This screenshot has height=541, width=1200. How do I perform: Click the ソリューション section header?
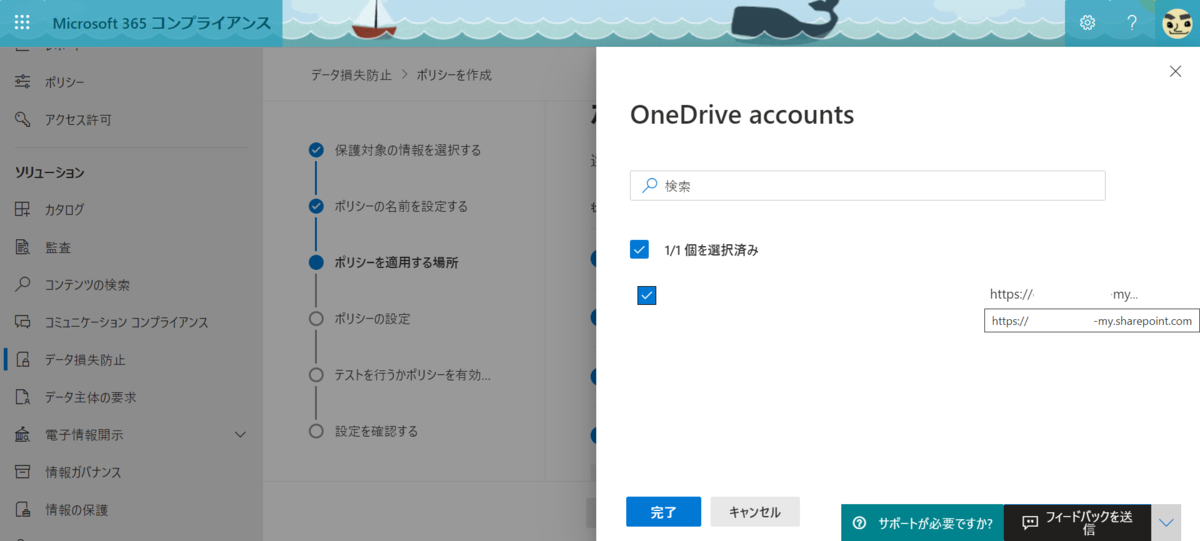[x=49, y=173]
